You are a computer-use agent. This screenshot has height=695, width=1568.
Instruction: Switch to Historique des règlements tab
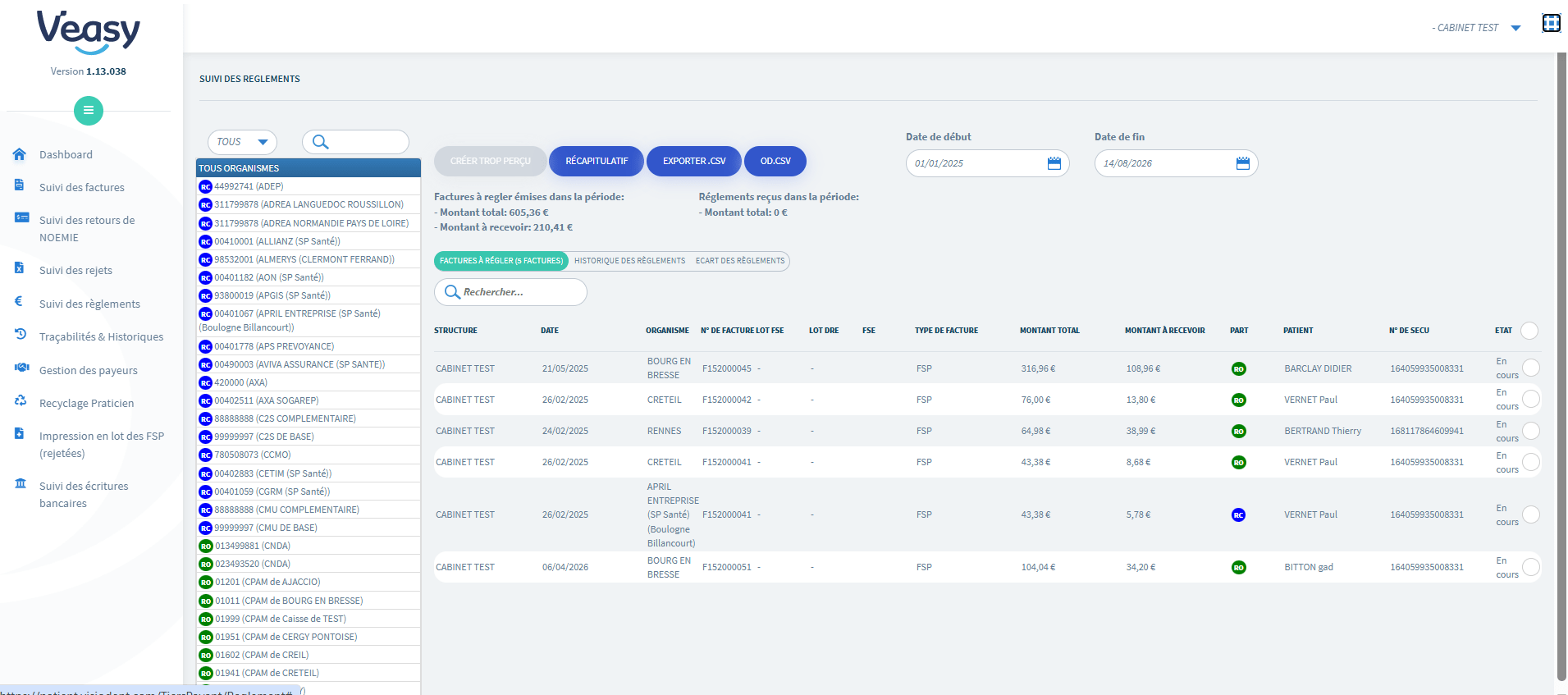pyautogui.click(x=629, y=261)
